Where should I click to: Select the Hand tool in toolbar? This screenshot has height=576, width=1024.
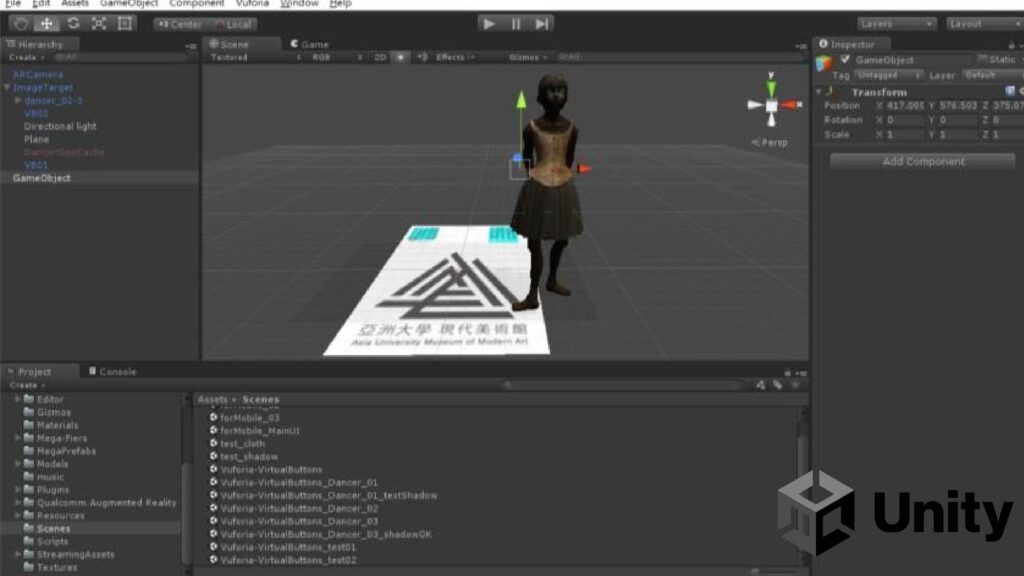click(x=21, y=24)
